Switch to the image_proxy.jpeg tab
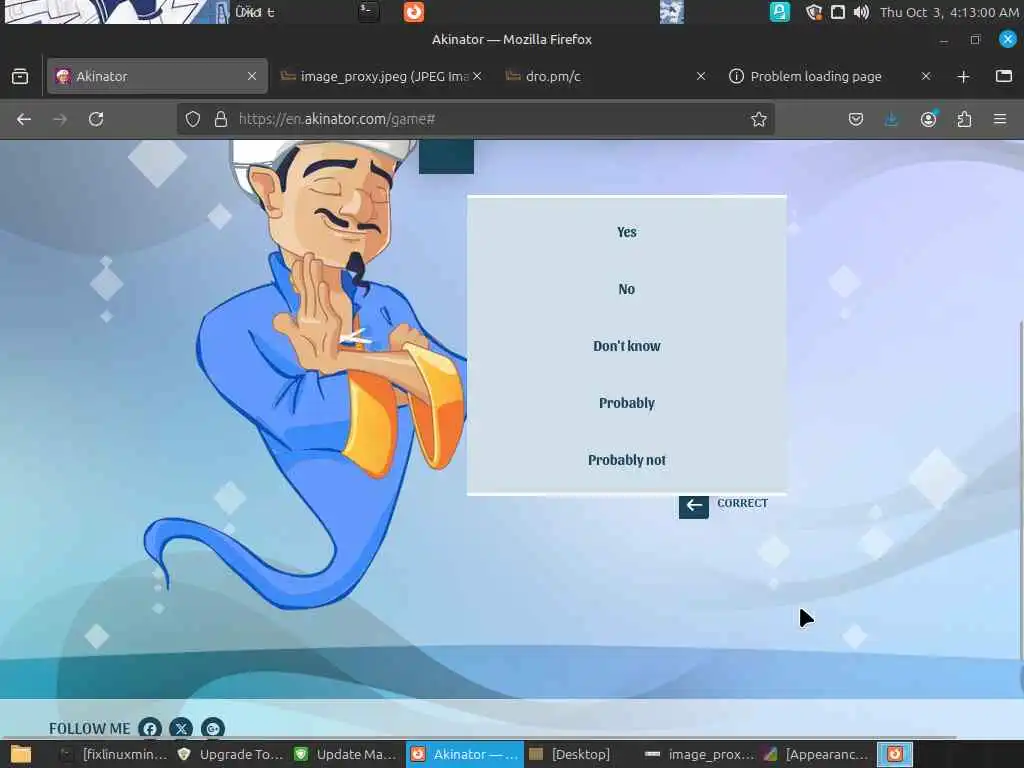The width and height of the screenshot is (1024, 768). coord(382,76)
